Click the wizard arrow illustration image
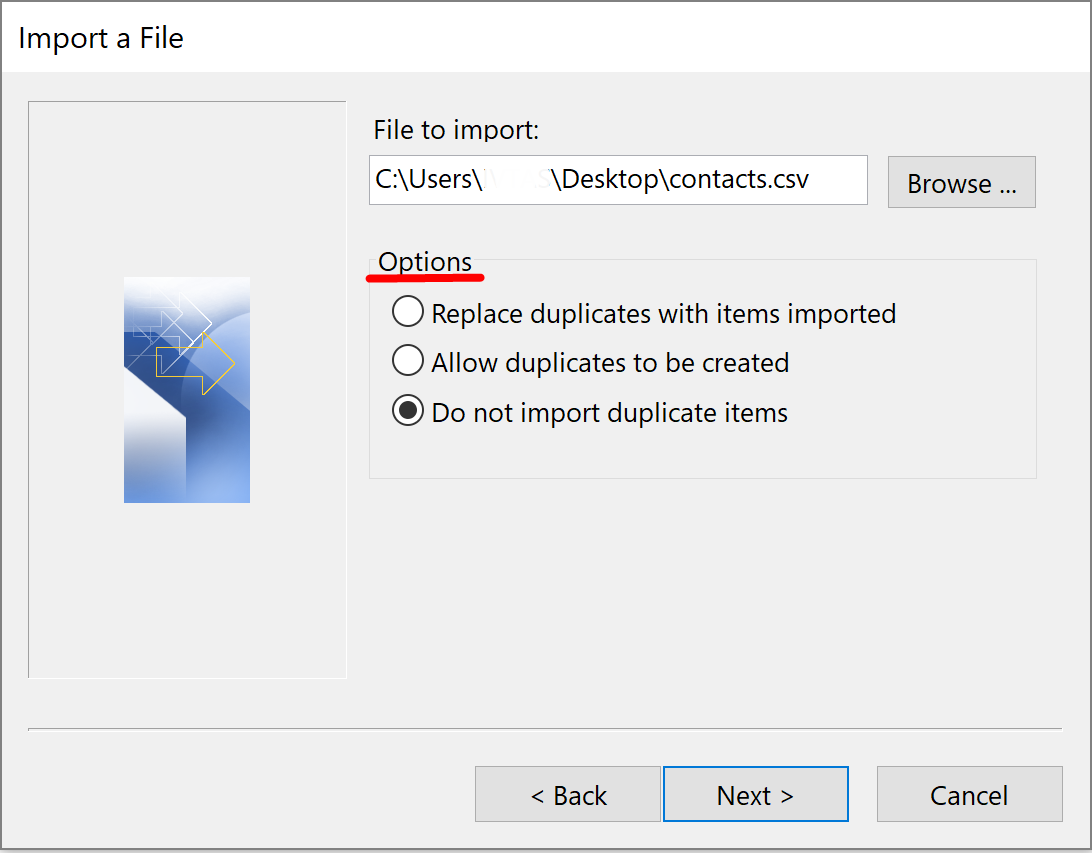1092x853 pixels. click(187, 390)
